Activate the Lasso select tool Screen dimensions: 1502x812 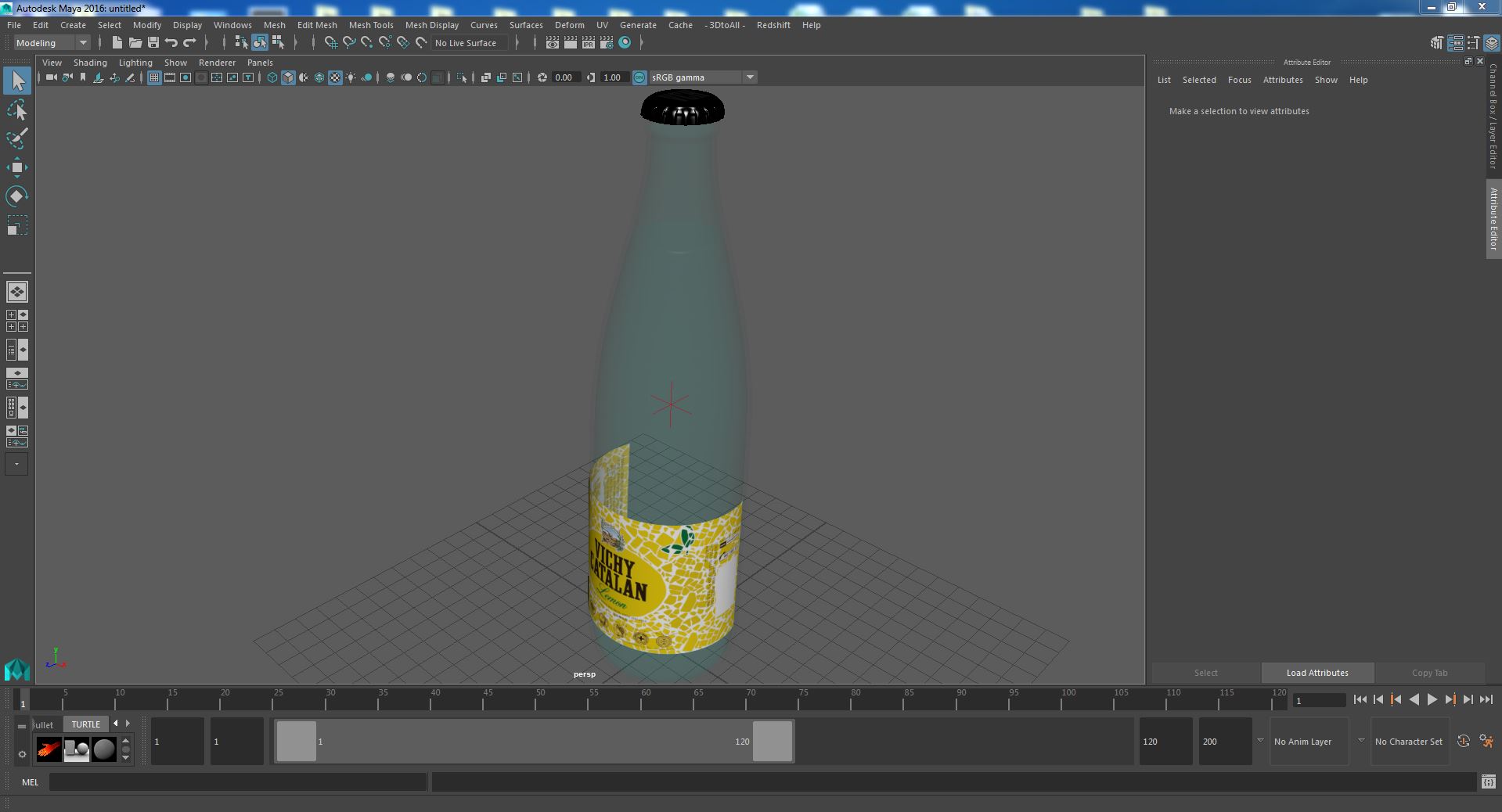tap(17, 110)
